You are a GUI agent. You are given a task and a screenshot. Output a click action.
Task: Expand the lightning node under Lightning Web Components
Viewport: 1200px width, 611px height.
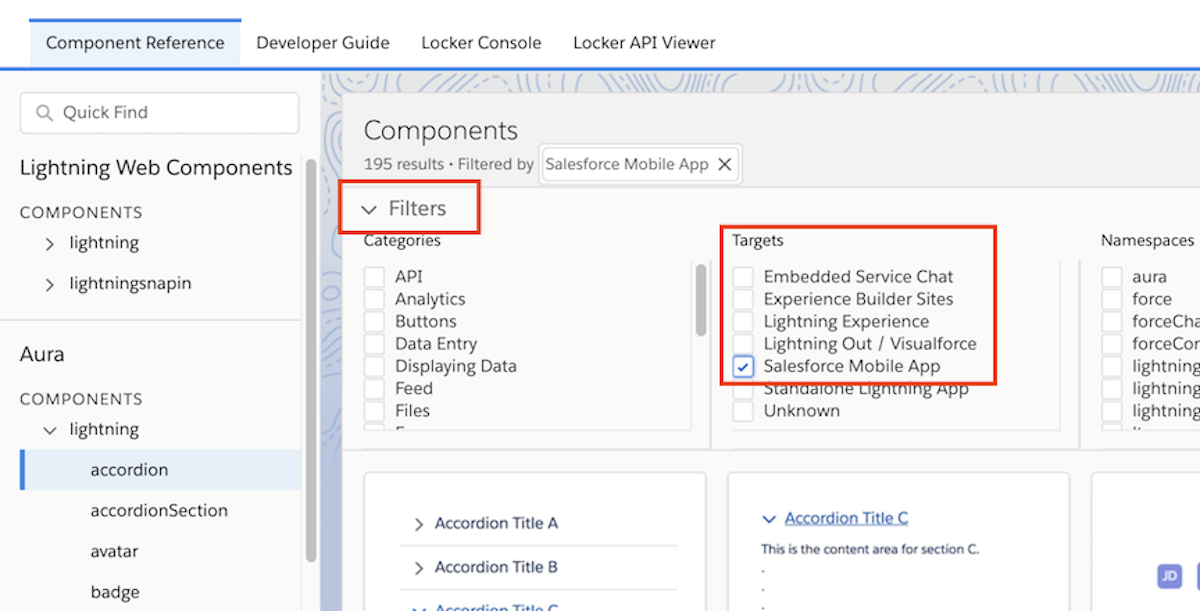click(x=50, y=243)
